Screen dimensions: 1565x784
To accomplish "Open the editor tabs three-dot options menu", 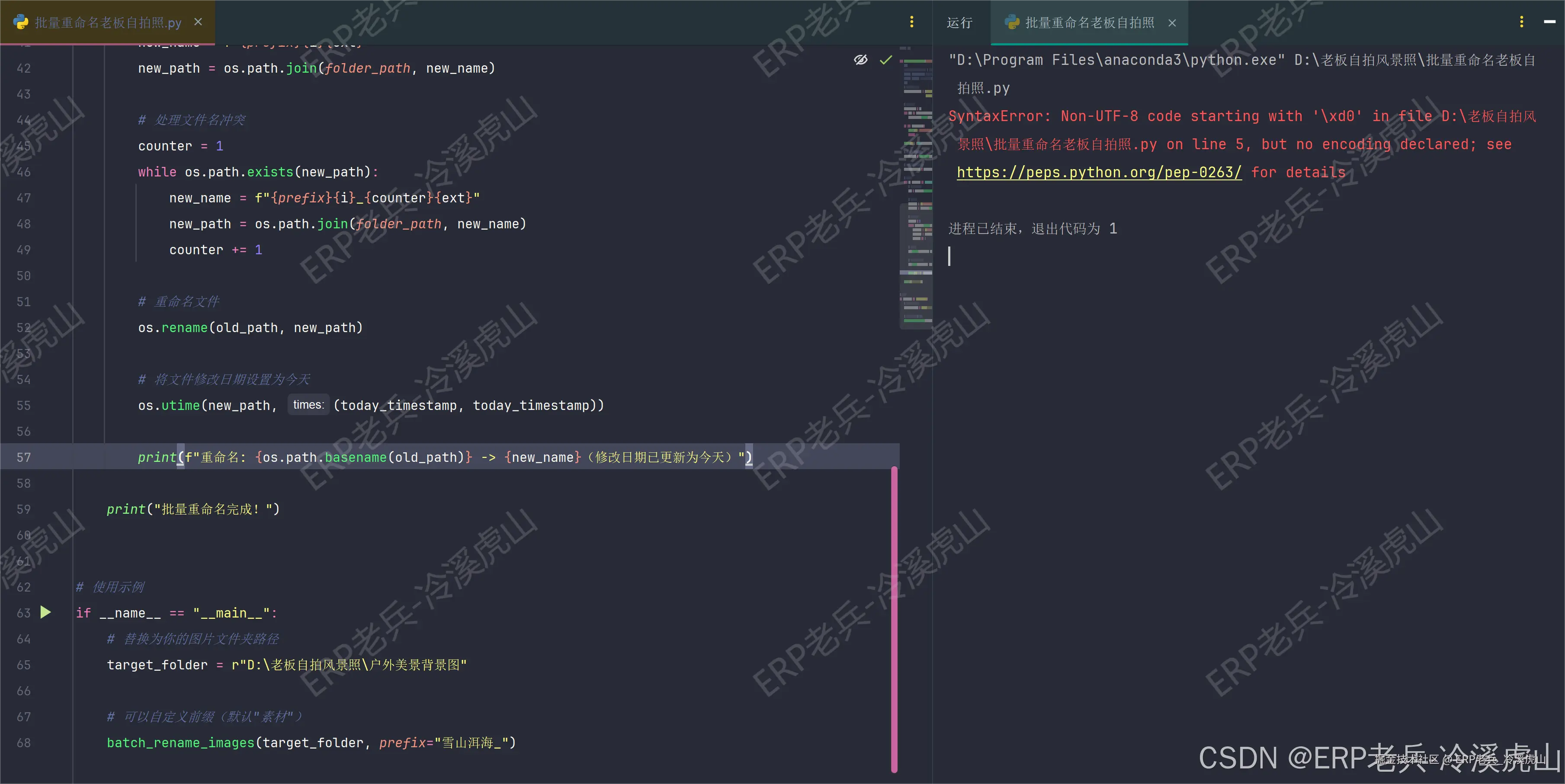I will coord(911,22).
